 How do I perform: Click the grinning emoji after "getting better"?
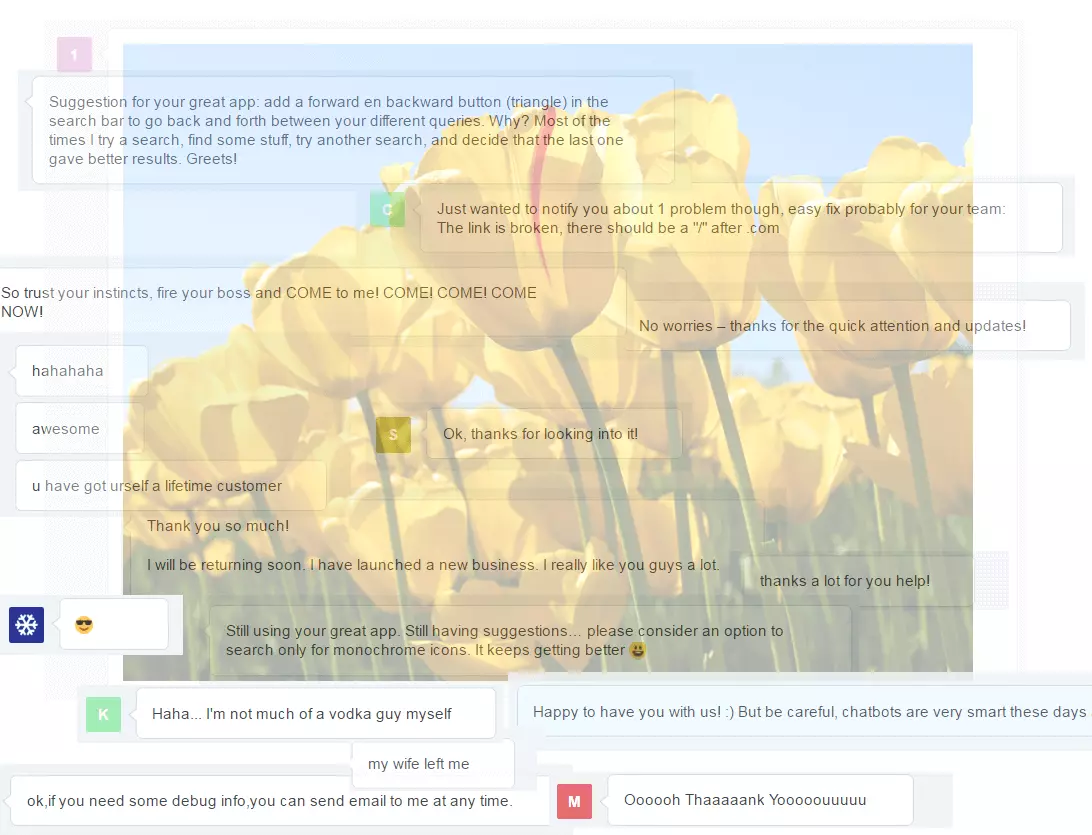[638, 650]
